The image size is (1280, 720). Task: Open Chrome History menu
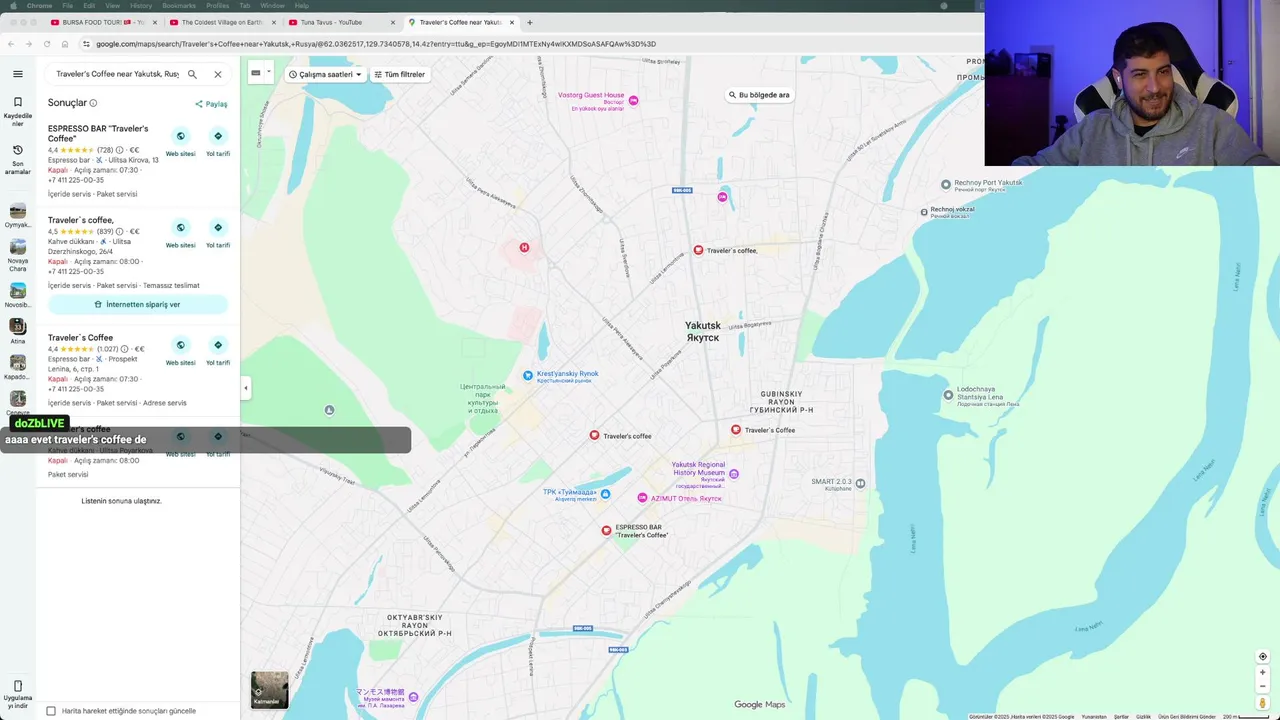click(141, 6)
